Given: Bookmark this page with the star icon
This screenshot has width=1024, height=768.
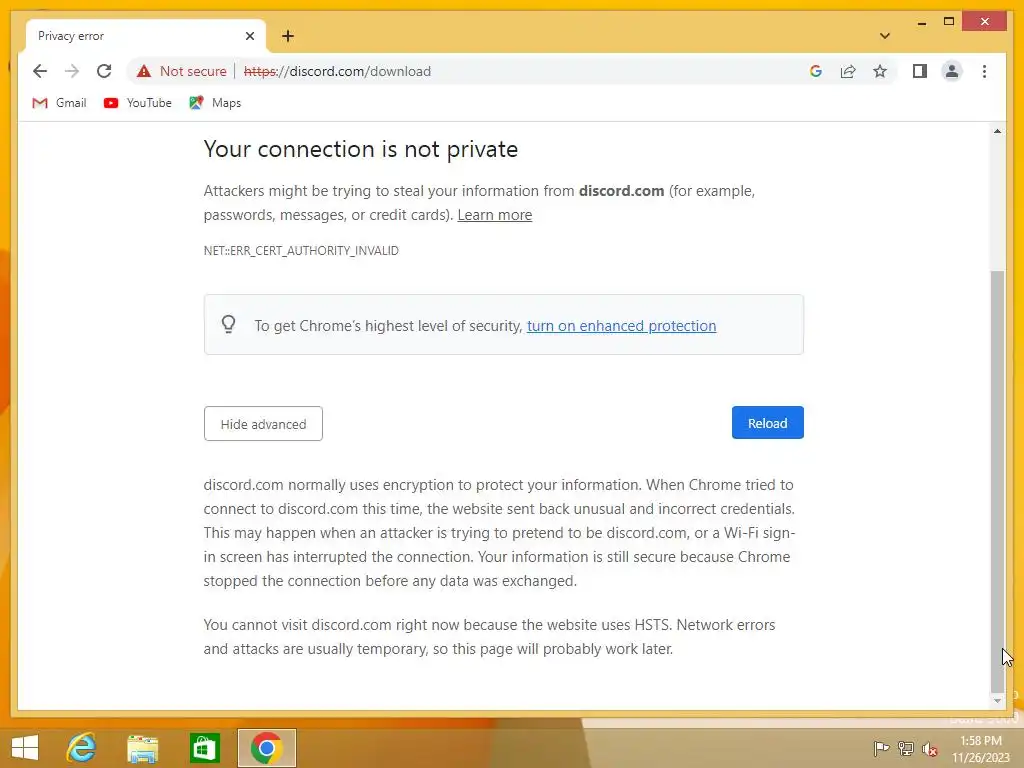Looking at the screenshot, I should pyautogui.click(x=880, y=71).
